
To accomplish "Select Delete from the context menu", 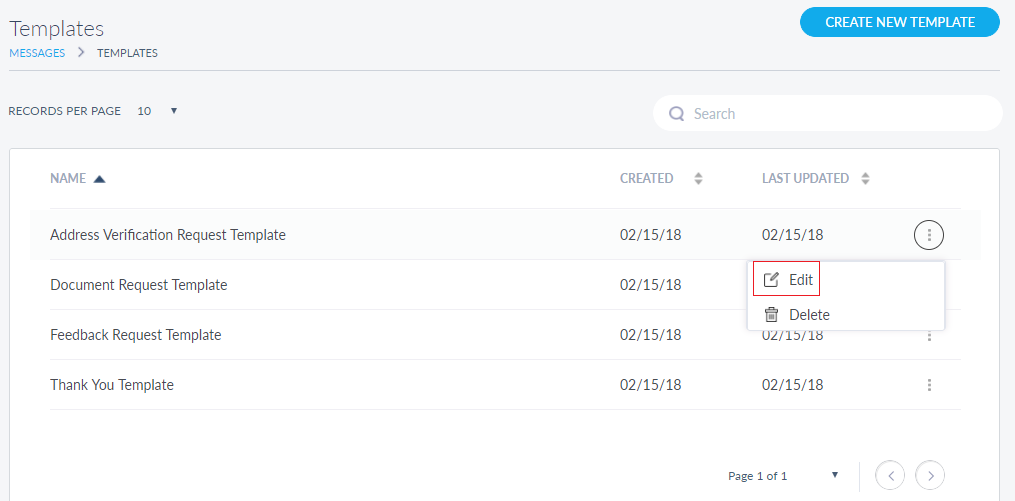I will tap(797, 314).
